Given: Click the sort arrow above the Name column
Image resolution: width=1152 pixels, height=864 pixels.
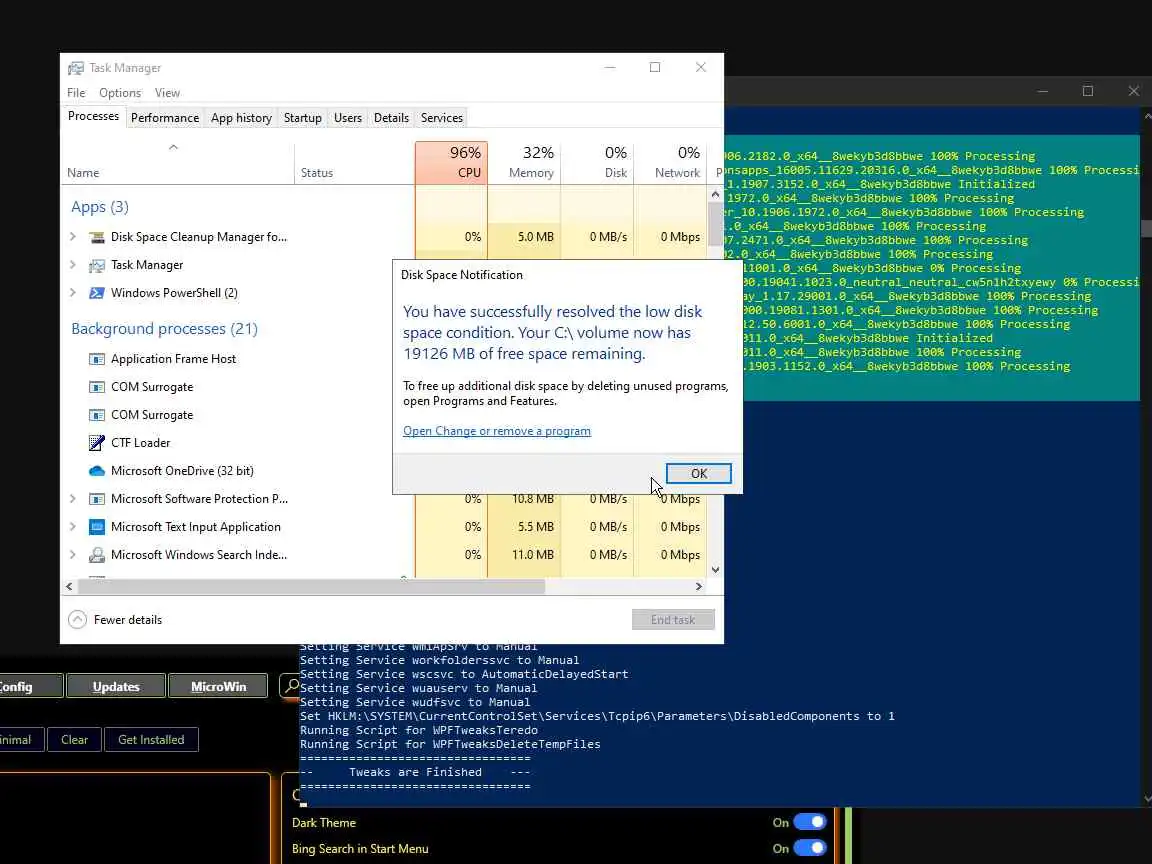Looking at the screenshot, I should [x=173, y=148].
